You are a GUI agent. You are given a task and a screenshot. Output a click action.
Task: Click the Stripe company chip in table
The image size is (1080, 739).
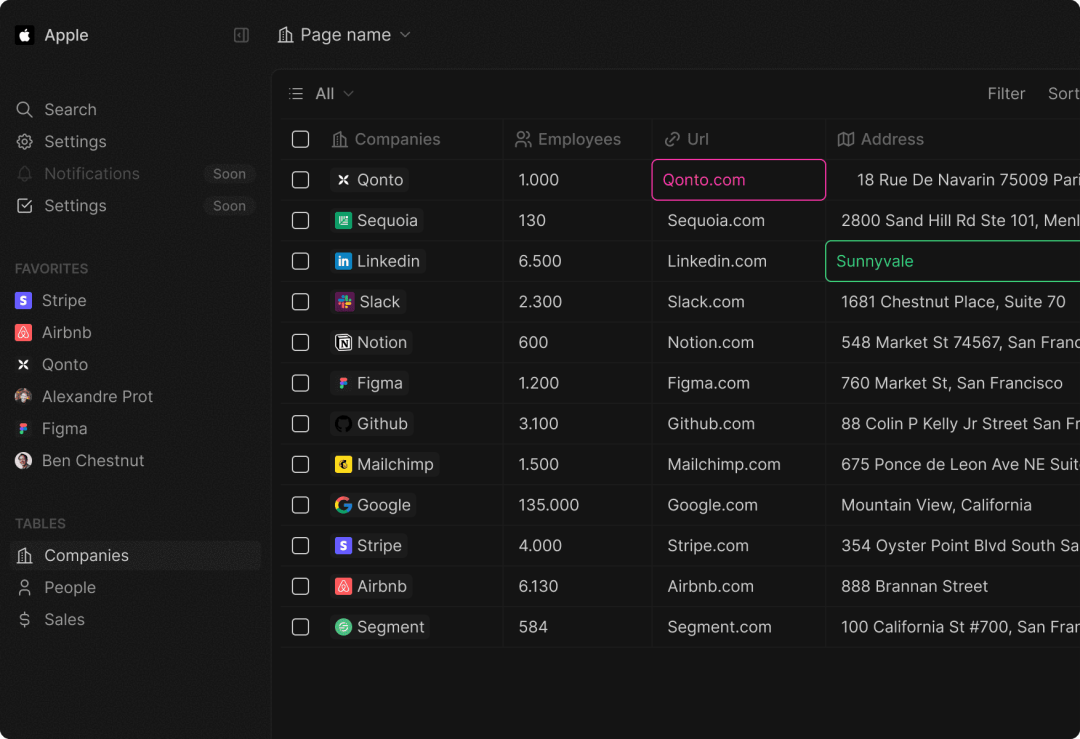368,545
